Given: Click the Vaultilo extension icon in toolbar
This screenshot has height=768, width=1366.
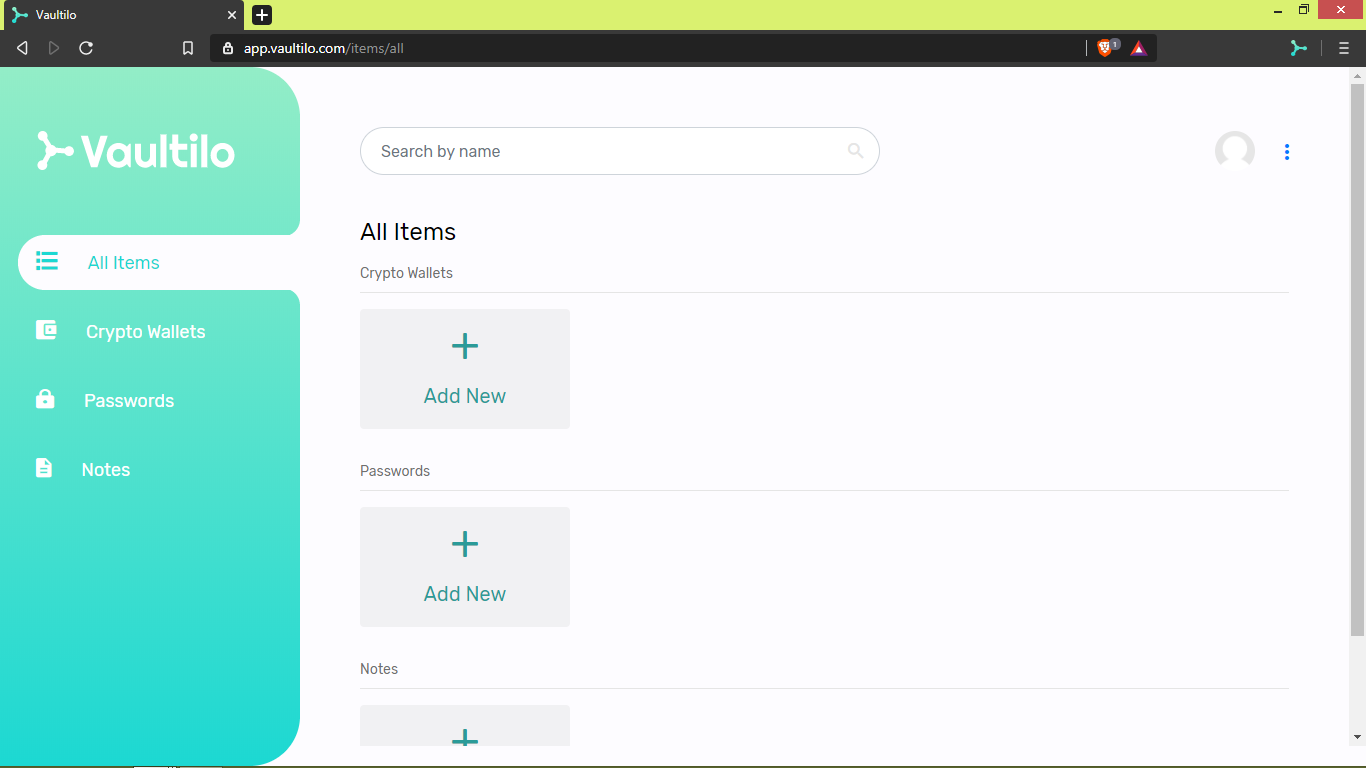Looking at the screenshot, I should pos(1298,48).
